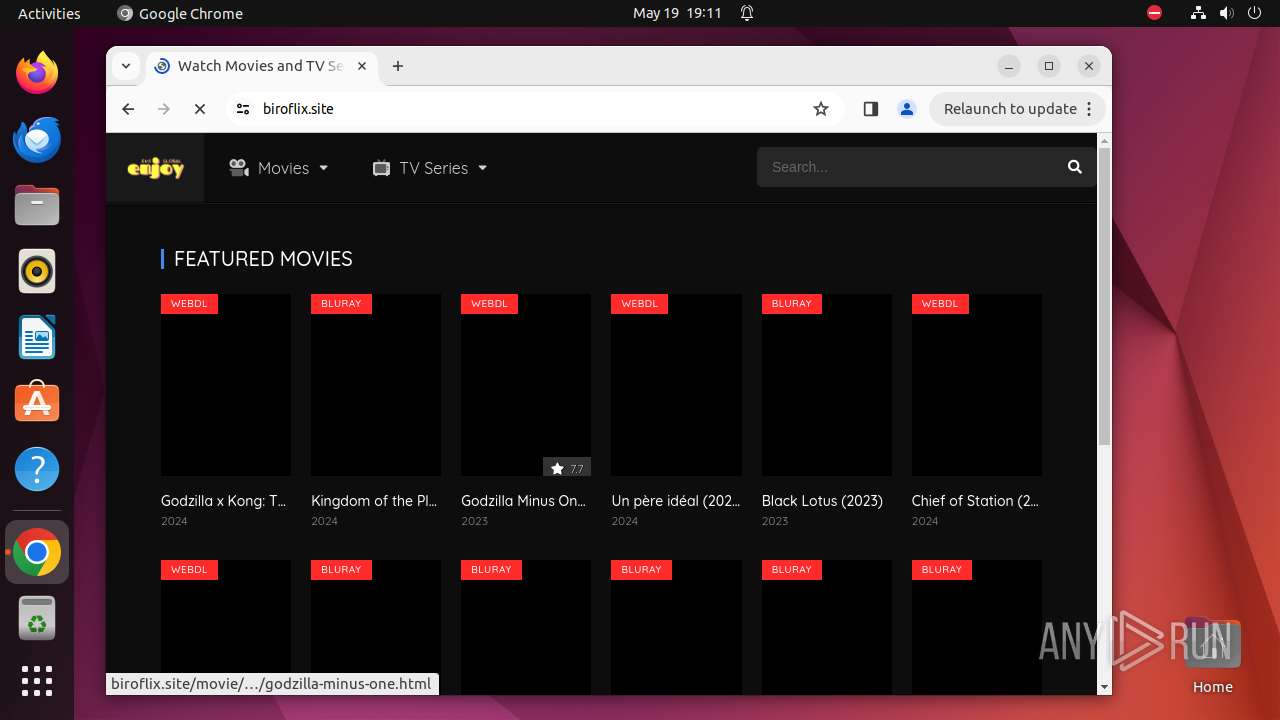Open Activities overview
1280x720 pixels.
pos(49,13)
